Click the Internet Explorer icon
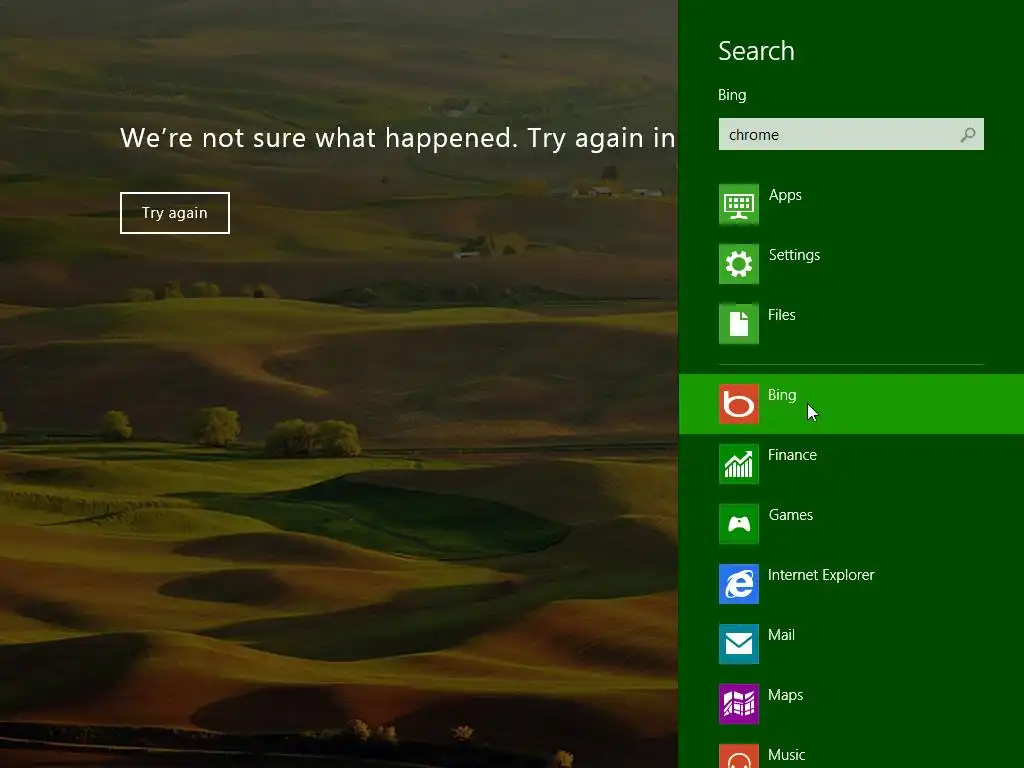 coord(739,584)
